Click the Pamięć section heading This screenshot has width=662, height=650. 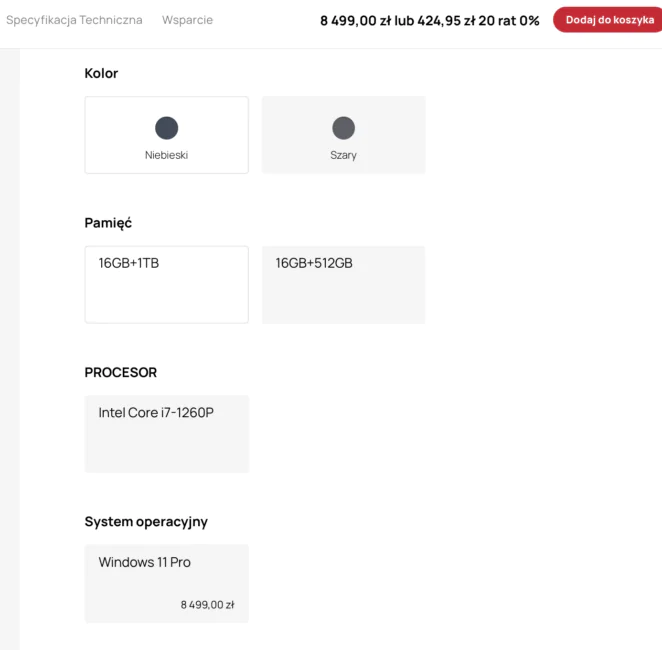tap(108, 223)
